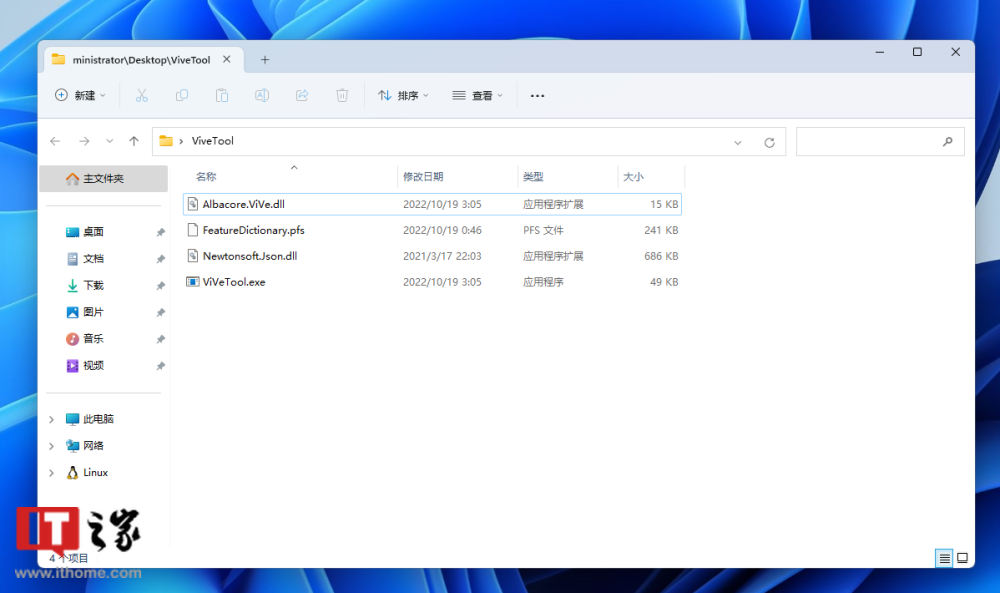Go up one folder level
This screenshot has width=1000, height=593.
pyautogui.click(x=134, y=141)
